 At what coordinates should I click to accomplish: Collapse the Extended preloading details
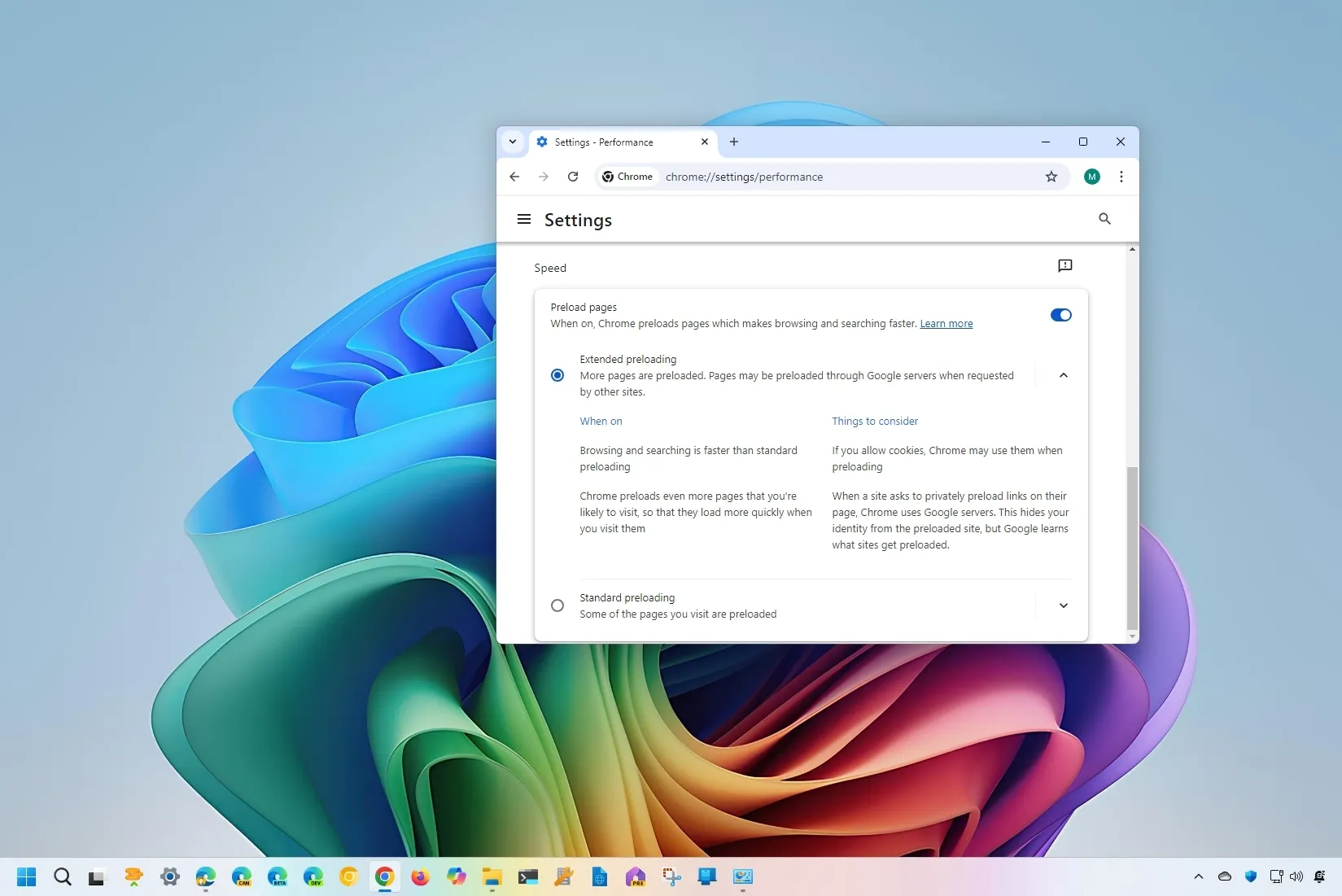pyautogui.click(x=1063, y=375)
